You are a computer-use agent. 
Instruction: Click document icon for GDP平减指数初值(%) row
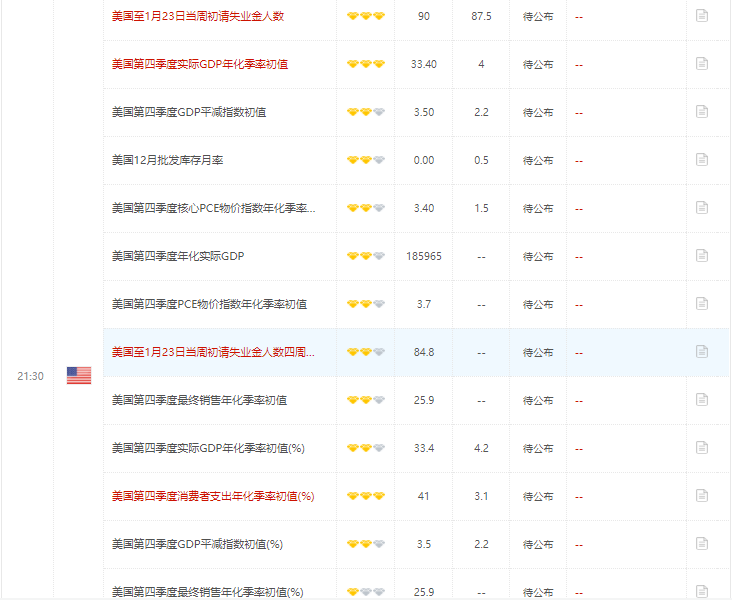(702, 544)
